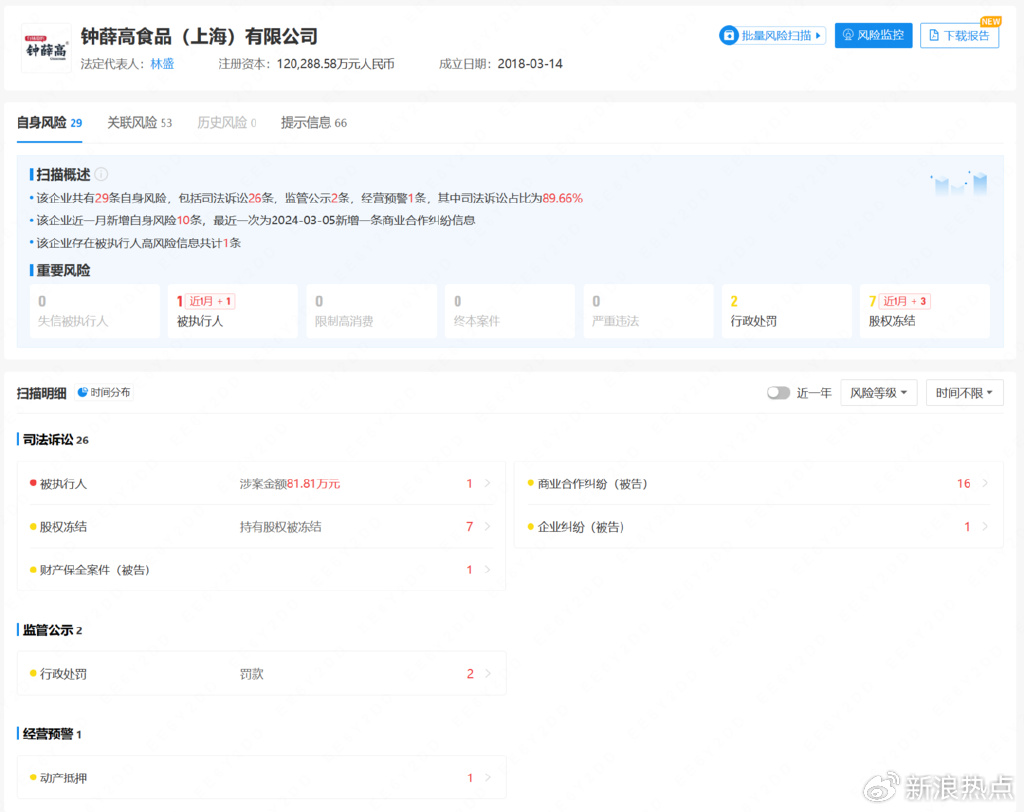Click the 近1月+1 badge on 被执行人 card

pyautogui.click(x=210, y=301)
